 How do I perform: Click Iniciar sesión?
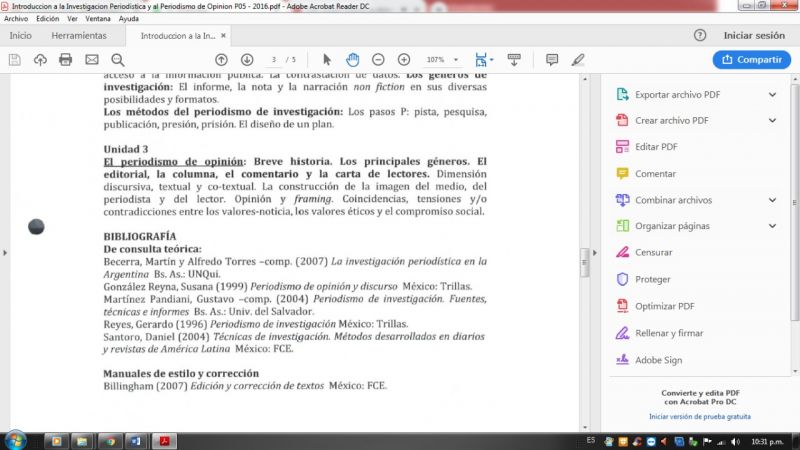click(754, 35)
